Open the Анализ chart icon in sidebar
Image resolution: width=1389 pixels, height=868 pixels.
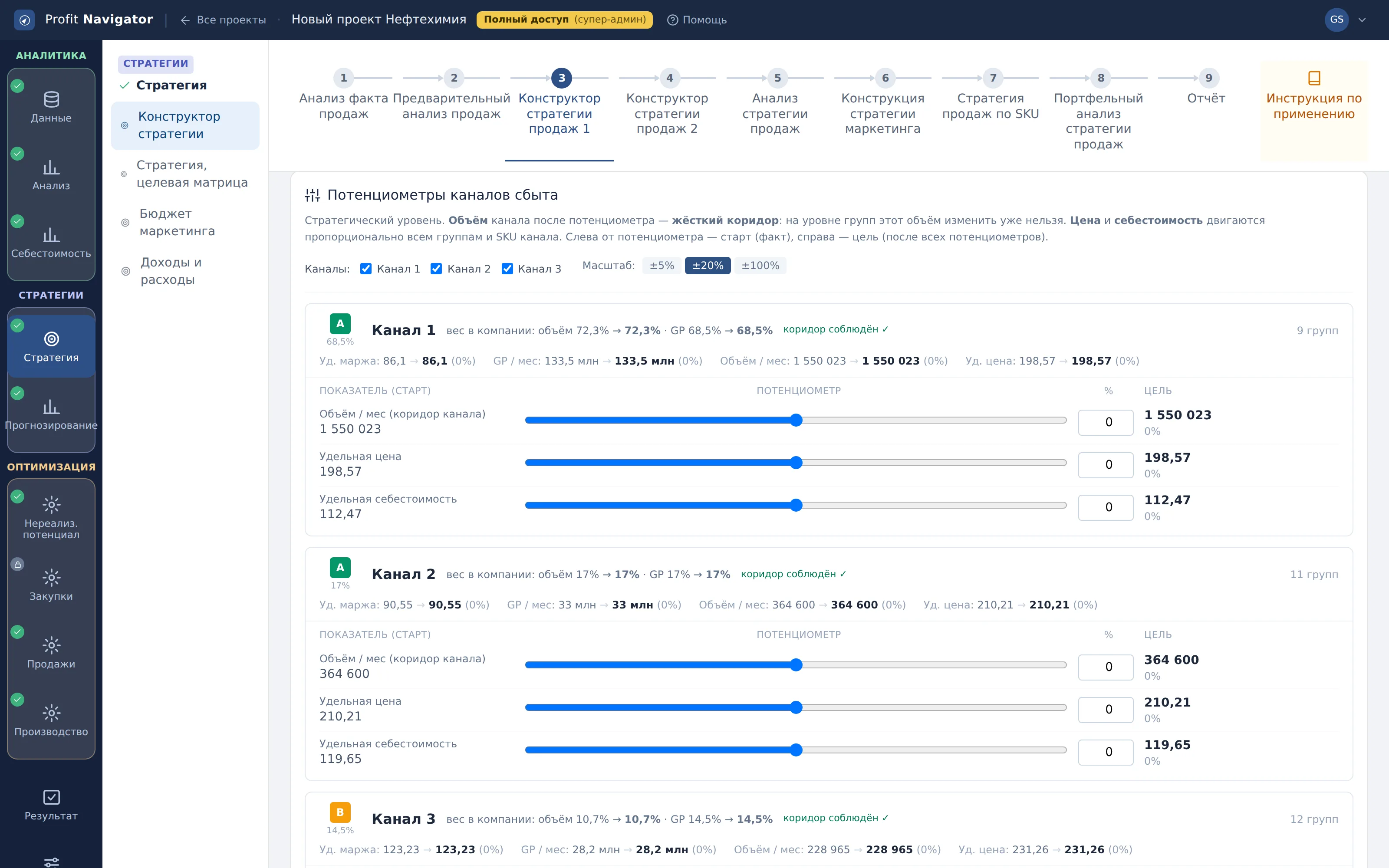(51, 168)
